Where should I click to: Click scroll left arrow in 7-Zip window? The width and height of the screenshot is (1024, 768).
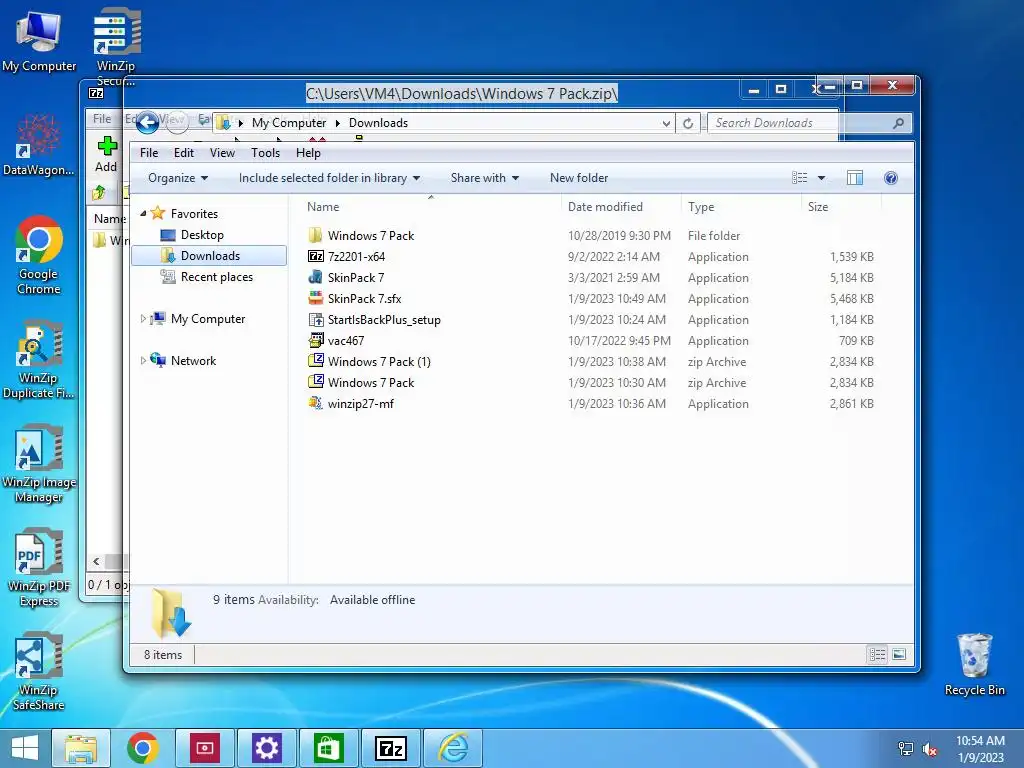pos(96,561)
